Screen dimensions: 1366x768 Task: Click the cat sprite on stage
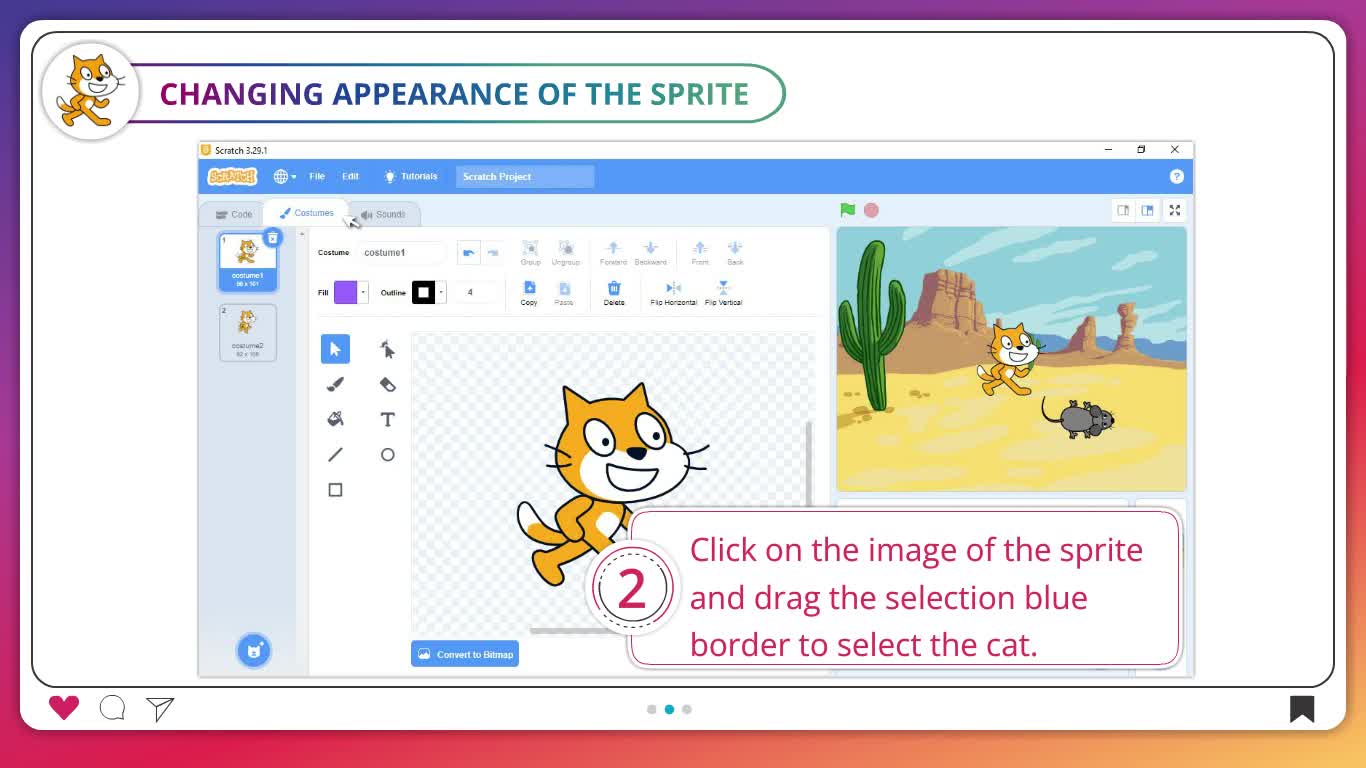tap(1011, 358)
